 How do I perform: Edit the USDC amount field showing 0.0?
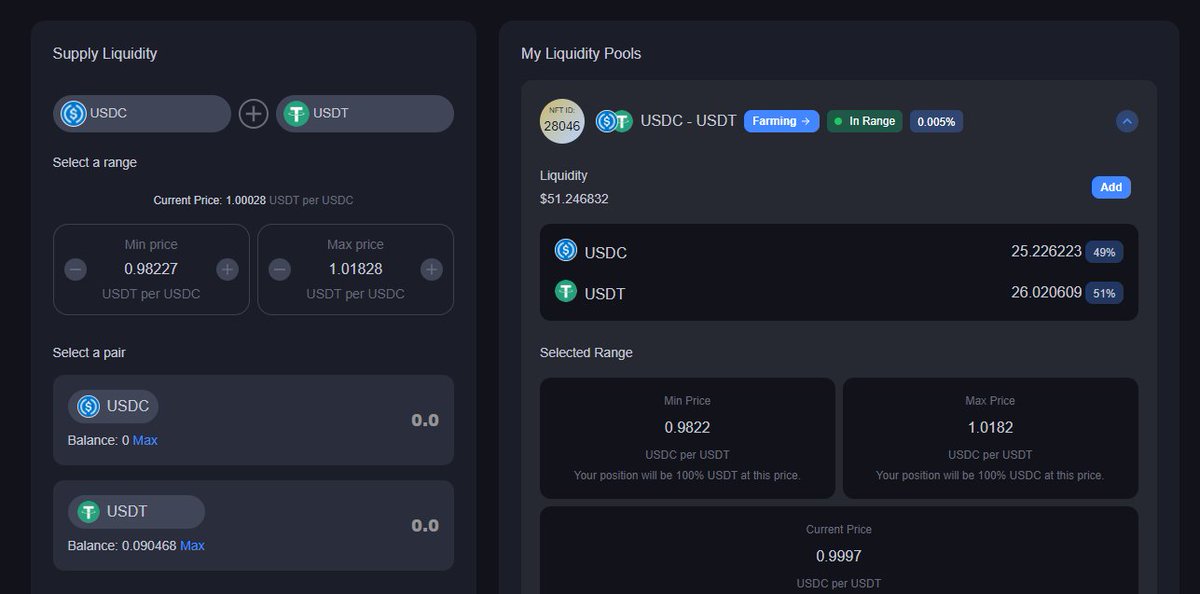click(425, 420)
